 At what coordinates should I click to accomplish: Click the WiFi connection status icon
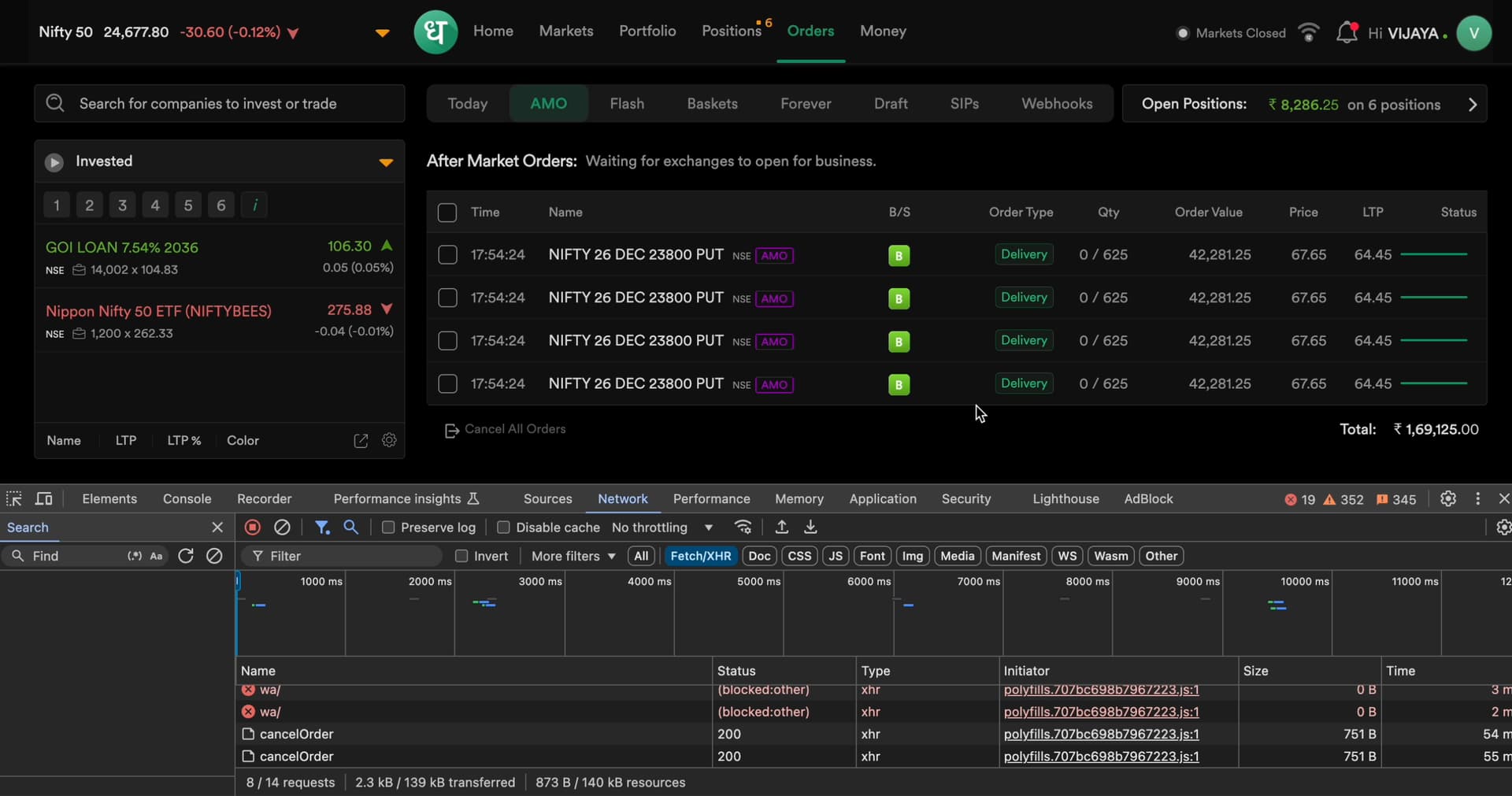(1309, 32)
